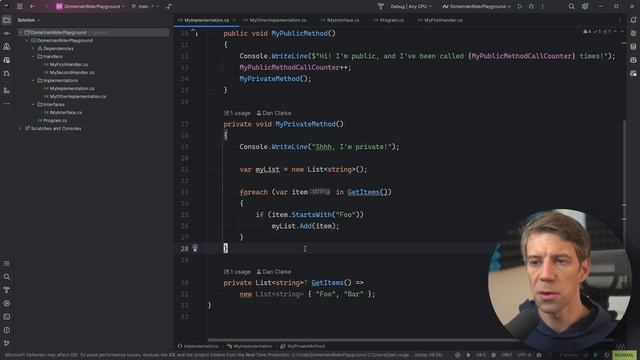Click '1 usage' lens above MyPrivateMethod
The height and width of the screenshot is (360, 640).
tap(237, 113)
